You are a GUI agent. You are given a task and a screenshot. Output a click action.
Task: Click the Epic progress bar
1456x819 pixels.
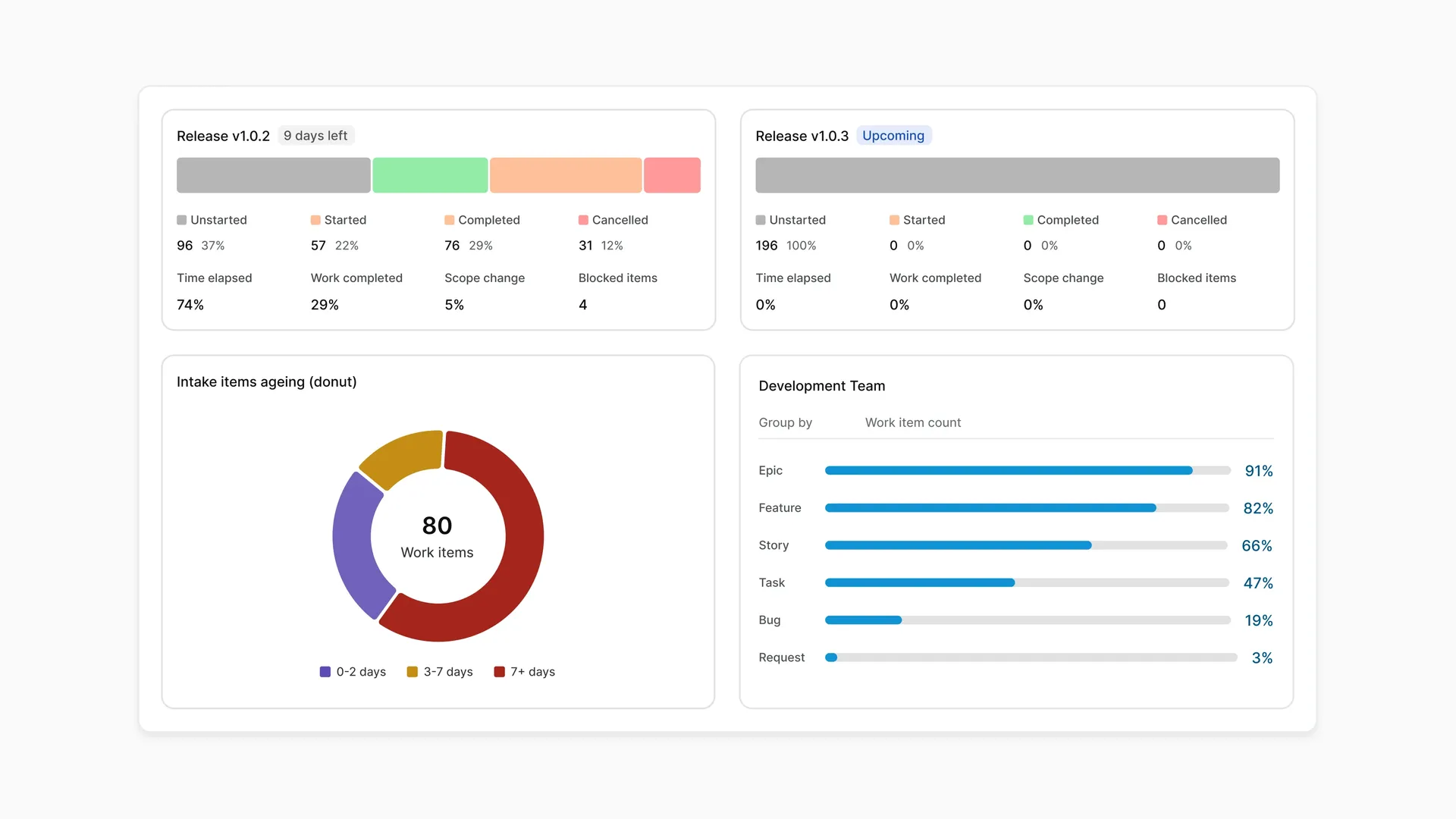[x=1028, y=471]
